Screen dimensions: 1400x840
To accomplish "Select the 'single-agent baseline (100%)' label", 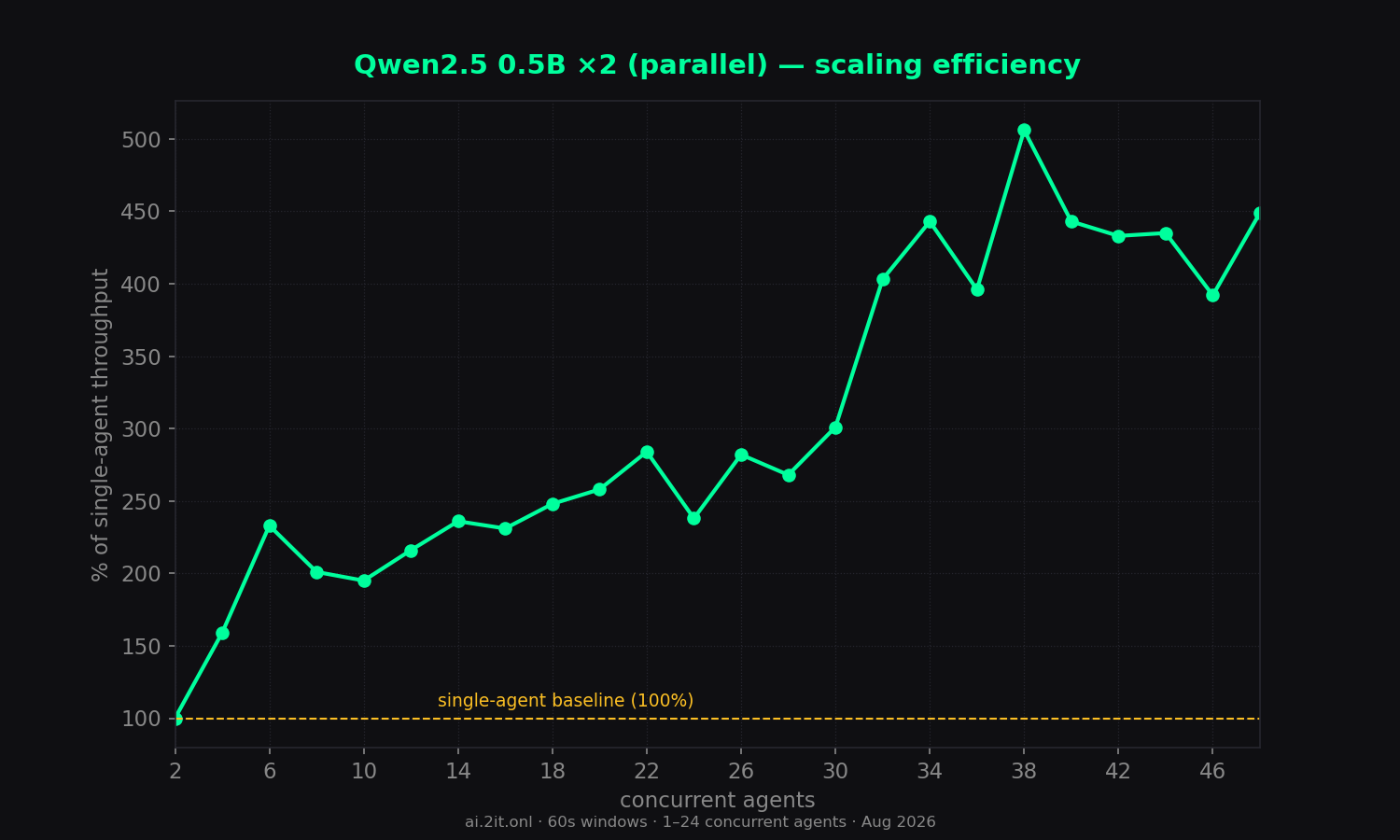I will [x=566, y=701].
